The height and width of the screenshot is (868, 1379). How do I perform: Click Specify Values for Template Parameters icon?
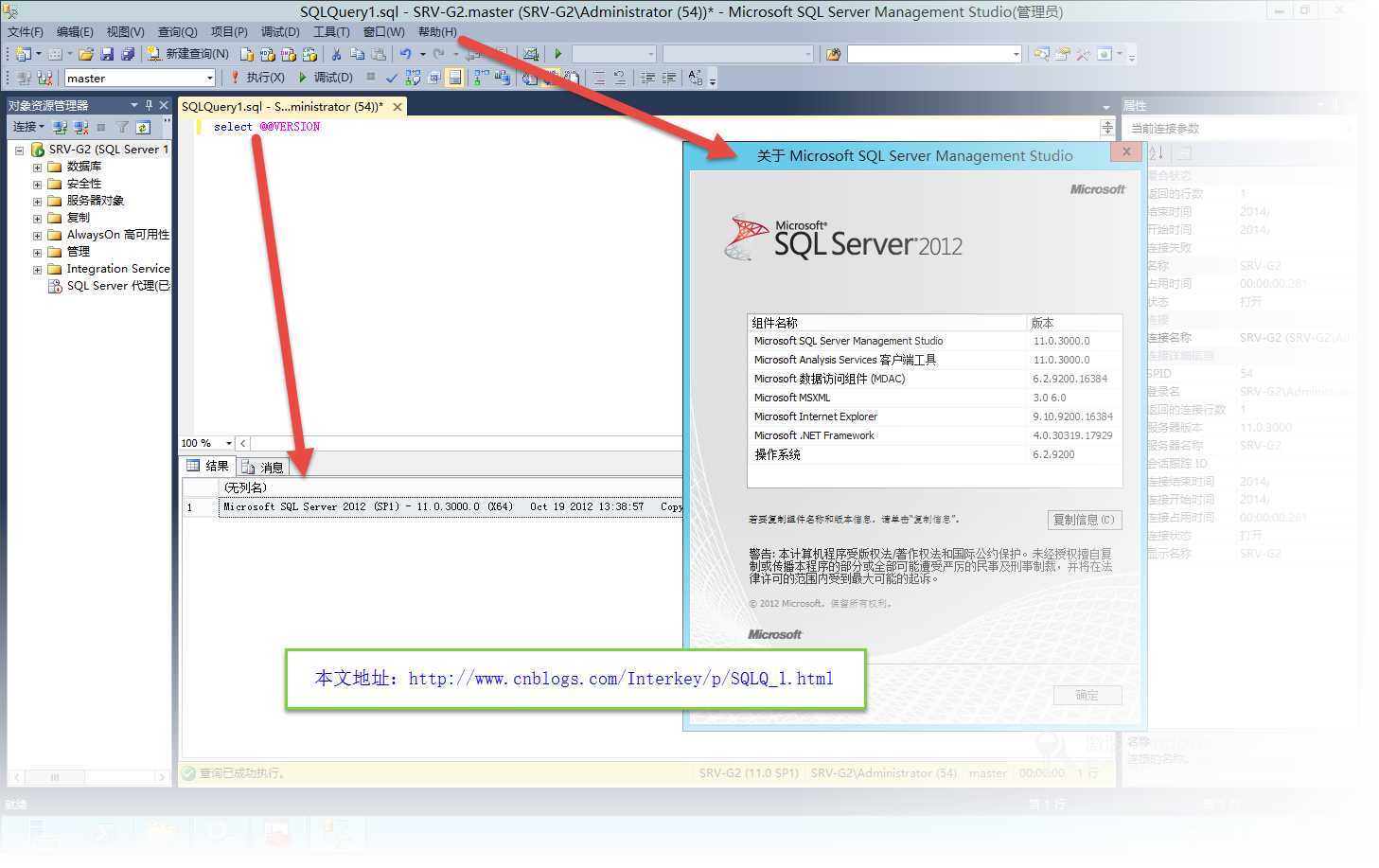point(696,78)
